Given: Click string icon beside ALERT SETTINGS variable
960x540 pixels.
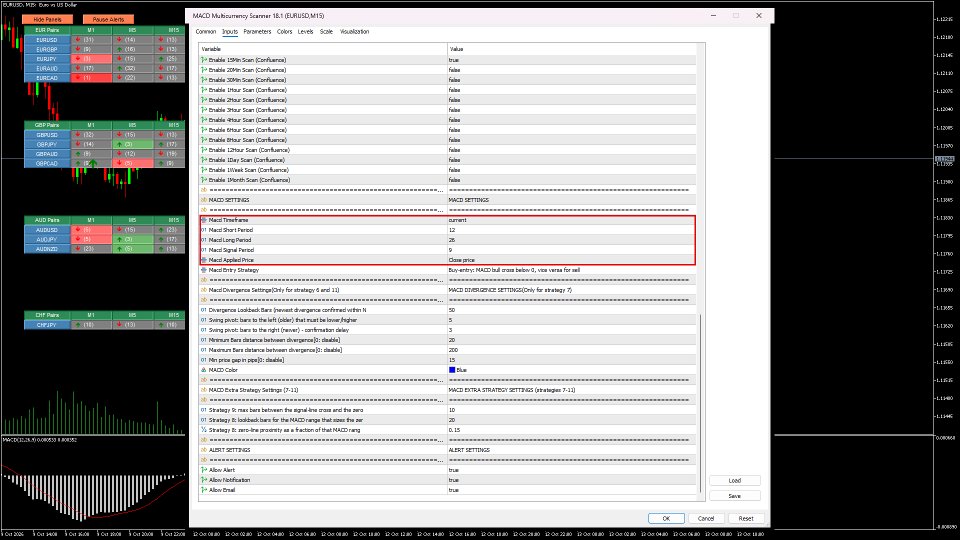Looking at the screenshot, I should tap(204, 450).
